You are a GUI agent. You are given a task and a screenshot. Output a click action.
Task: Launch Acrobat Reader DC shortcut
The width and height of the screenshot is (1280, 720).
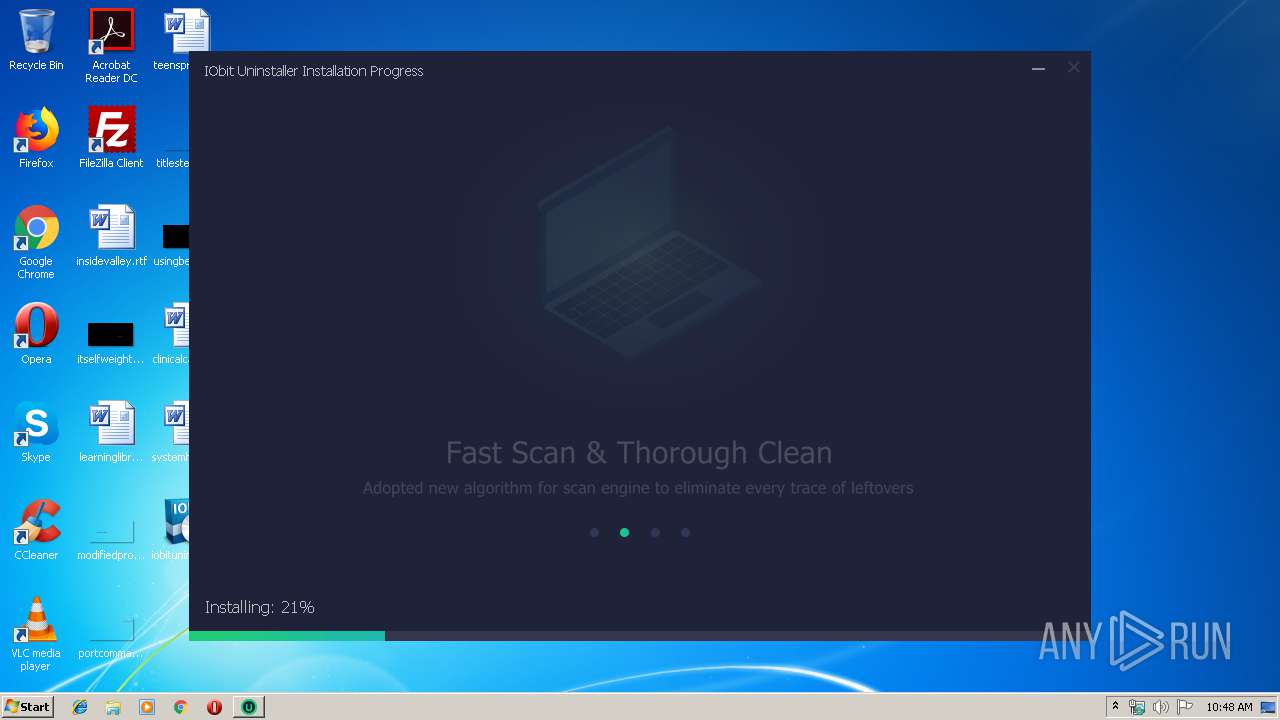click(111, 45)
